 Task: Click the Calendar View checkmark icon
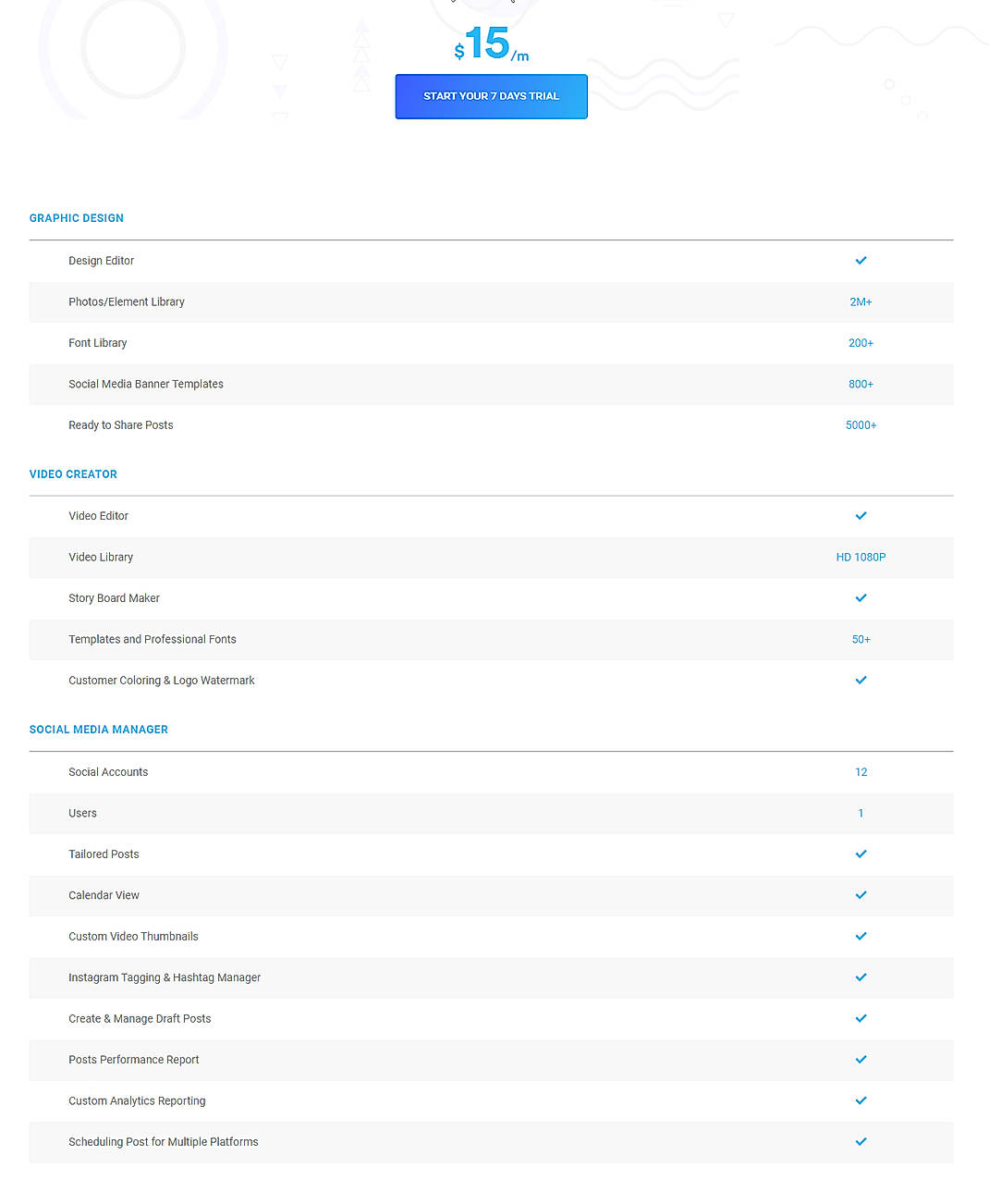click(x=861, y=895)
